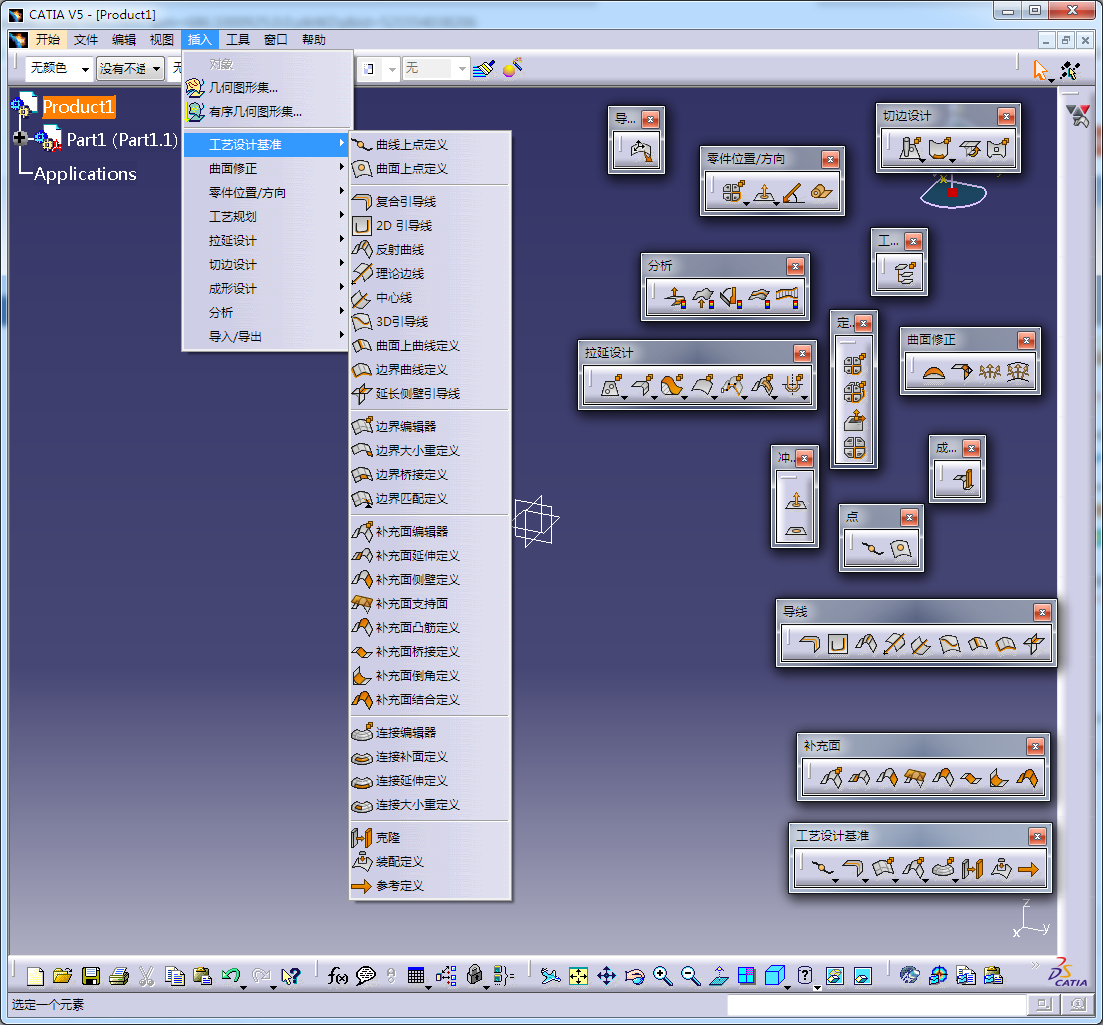Open the 工具 menu
The height and width of the screenshot is (1025, 1103).
(x=237, y=39)
